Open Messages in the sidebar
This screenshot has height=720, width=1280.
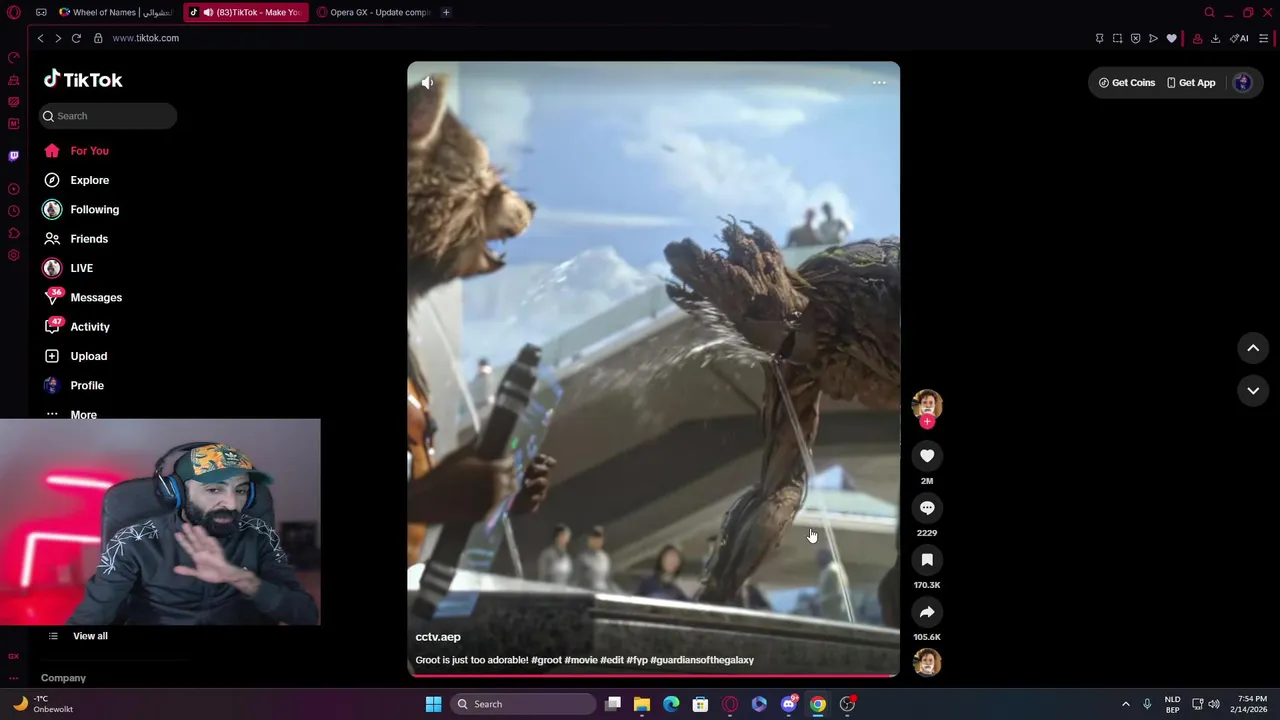point(83,298)
